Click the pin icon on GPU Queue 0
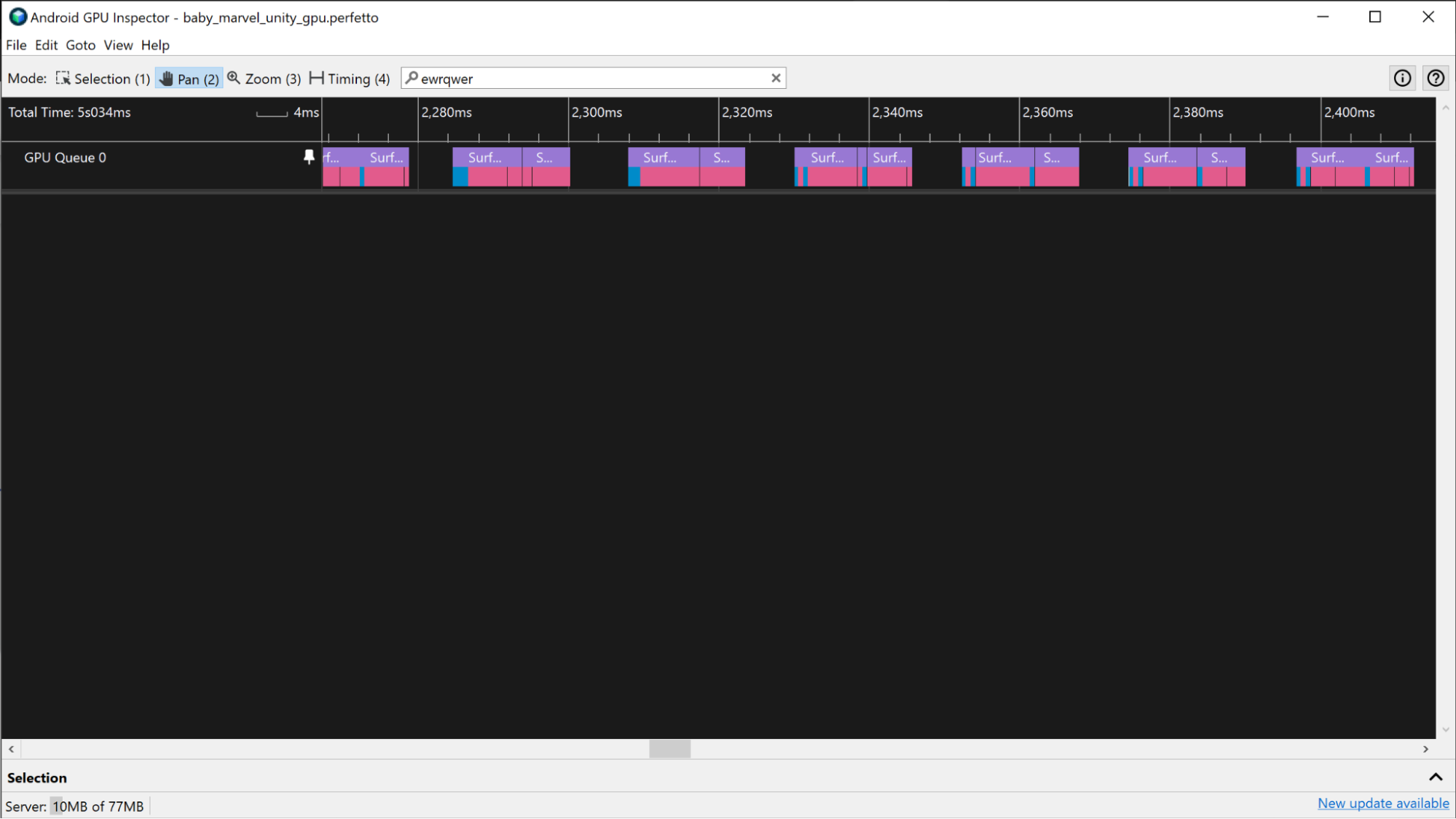 309,157
